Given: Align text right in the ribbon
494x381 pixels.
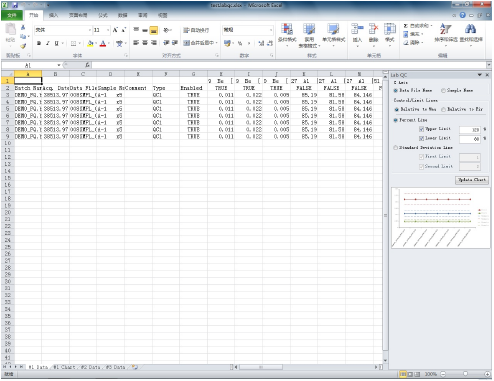Looking at the screenshot, I should [x=154, y=43].
